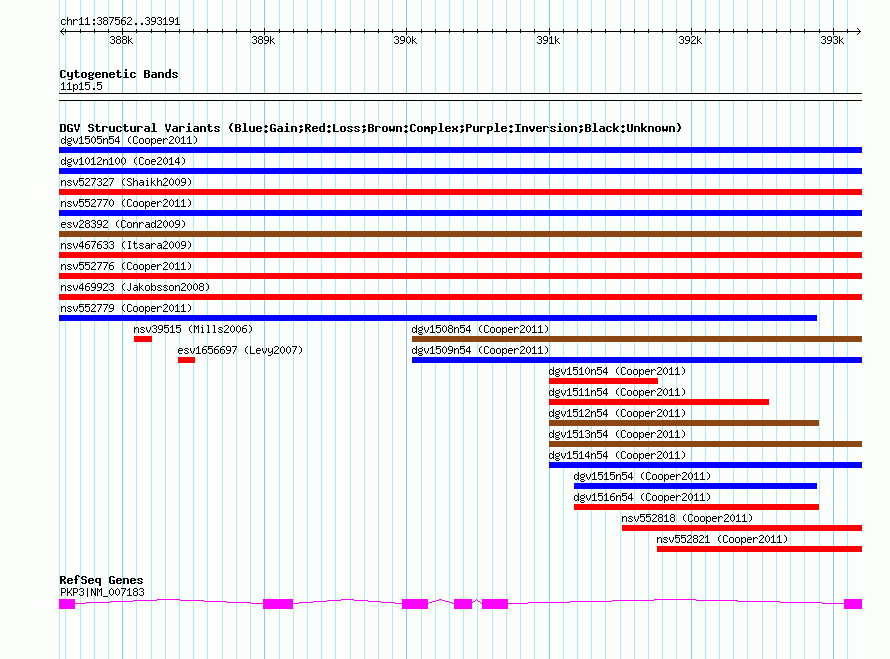The height and width of the screenshot is (659, 890).
Task: Click the chr11:387562..393191 coordinate label
Action: (120, 22)
